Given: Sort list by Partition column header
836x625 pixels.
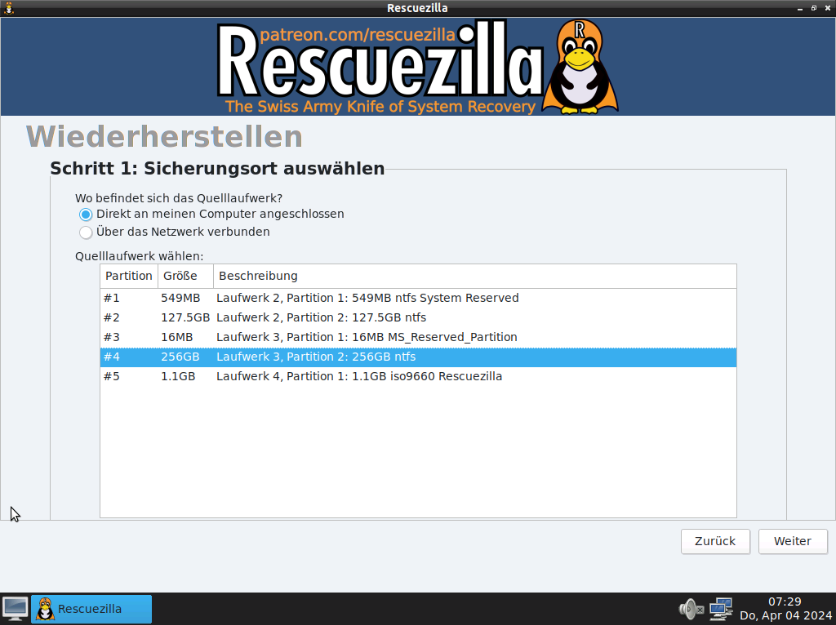Looking at the screenshot, I should (128, 276).
